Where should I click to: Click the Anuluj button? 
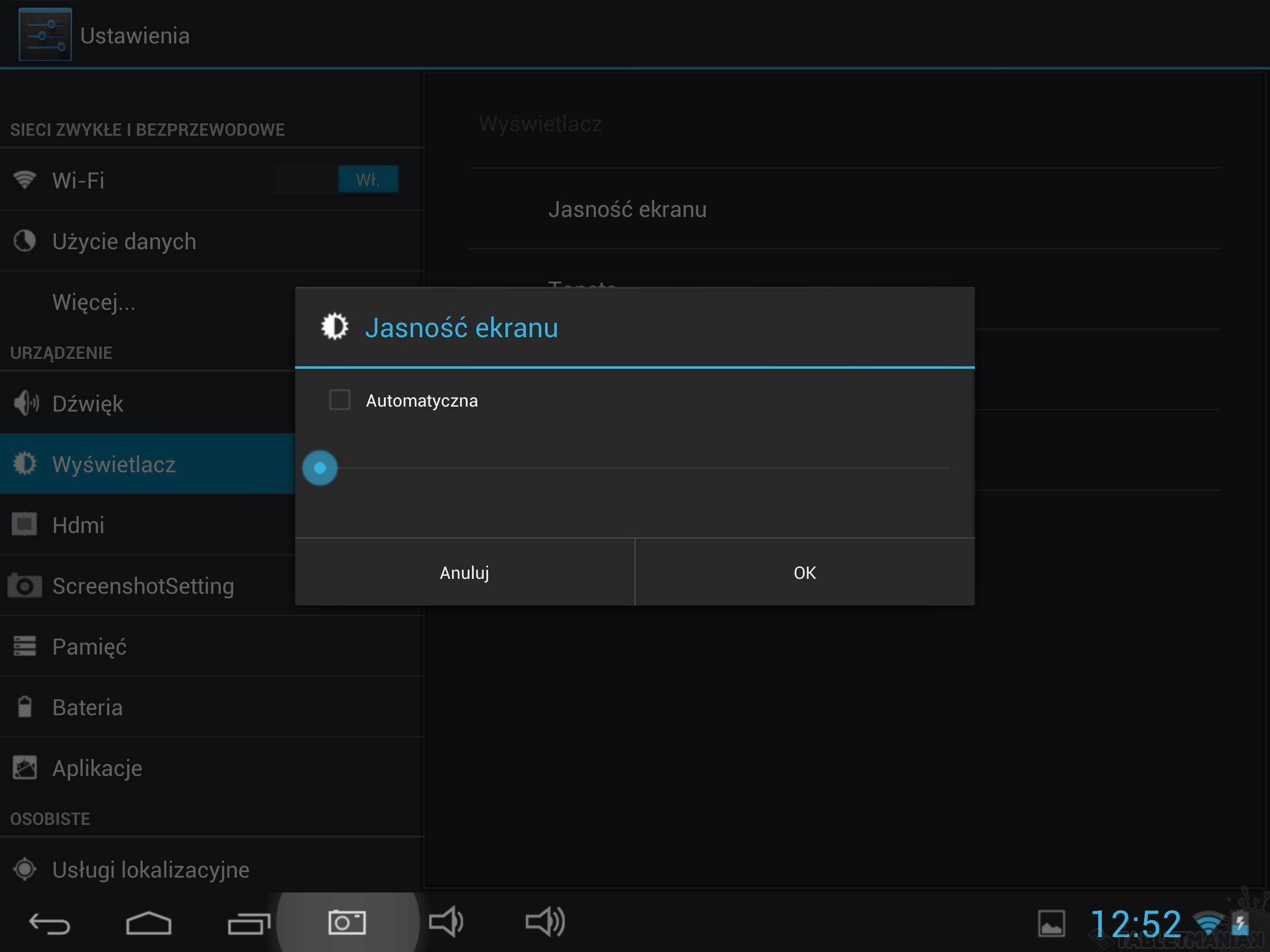pos(464,572)
